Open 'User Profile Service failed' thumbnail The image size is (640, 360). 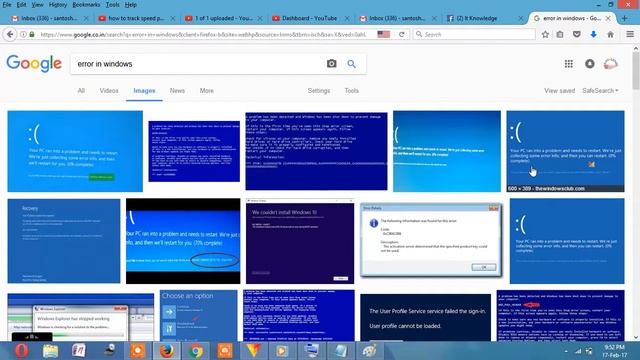tap(425, 318)
